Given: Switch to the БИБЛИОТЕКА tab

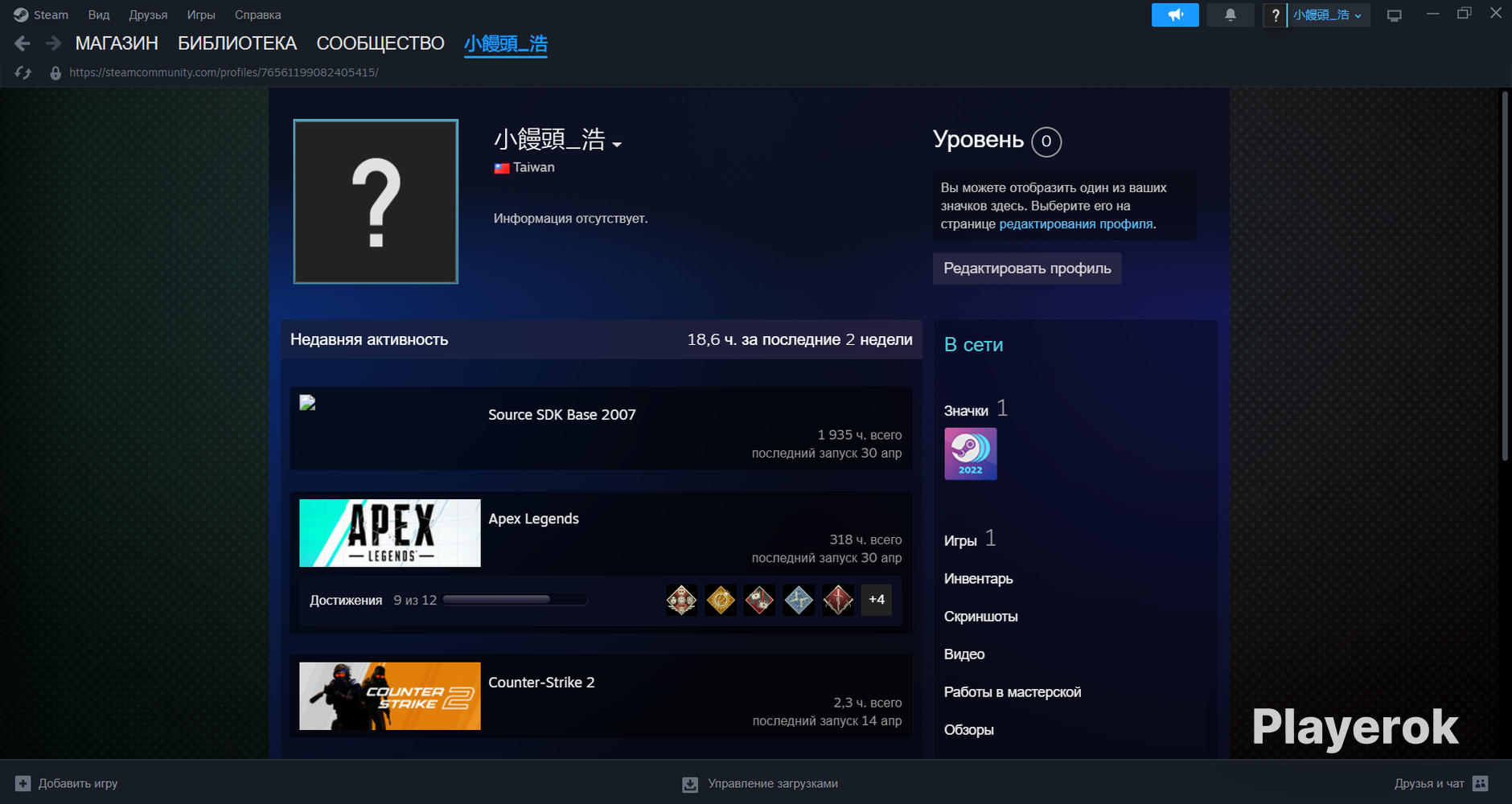Looking at the screenshot, I should 237,43.
